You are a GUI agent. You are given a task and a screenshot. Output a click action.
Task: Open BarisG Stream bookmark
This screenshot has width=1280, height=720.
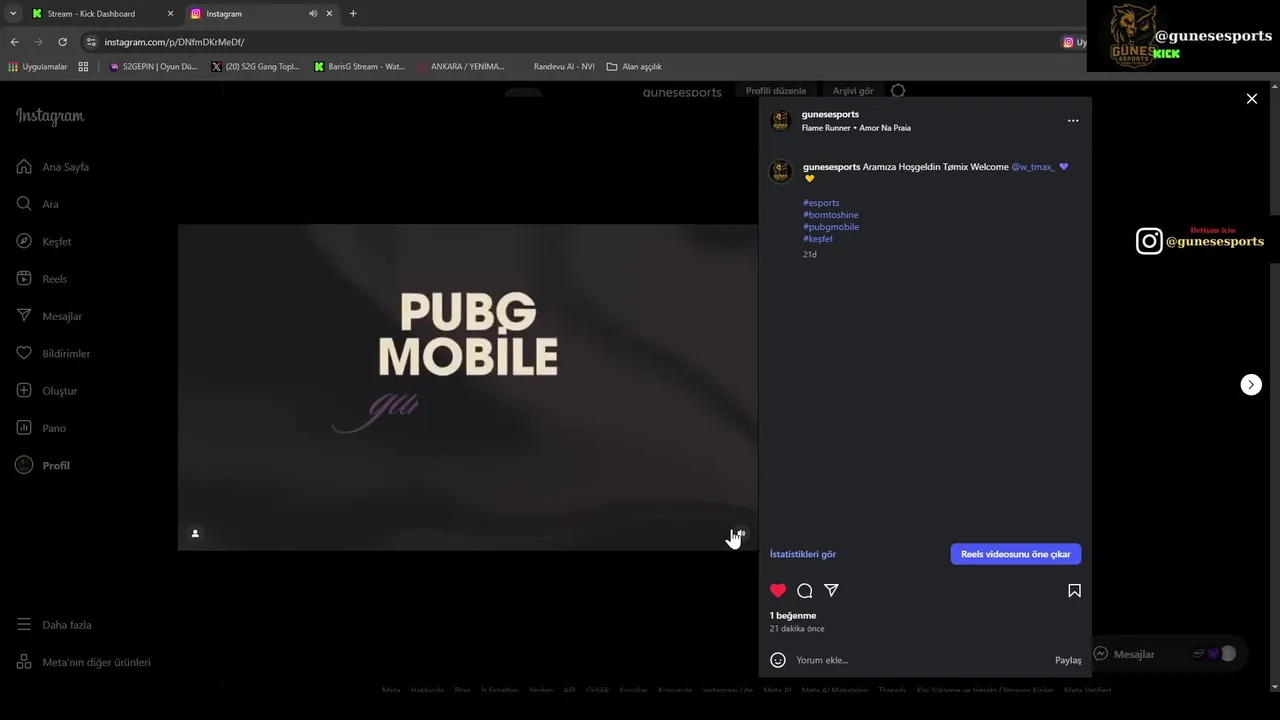[359, 67]
